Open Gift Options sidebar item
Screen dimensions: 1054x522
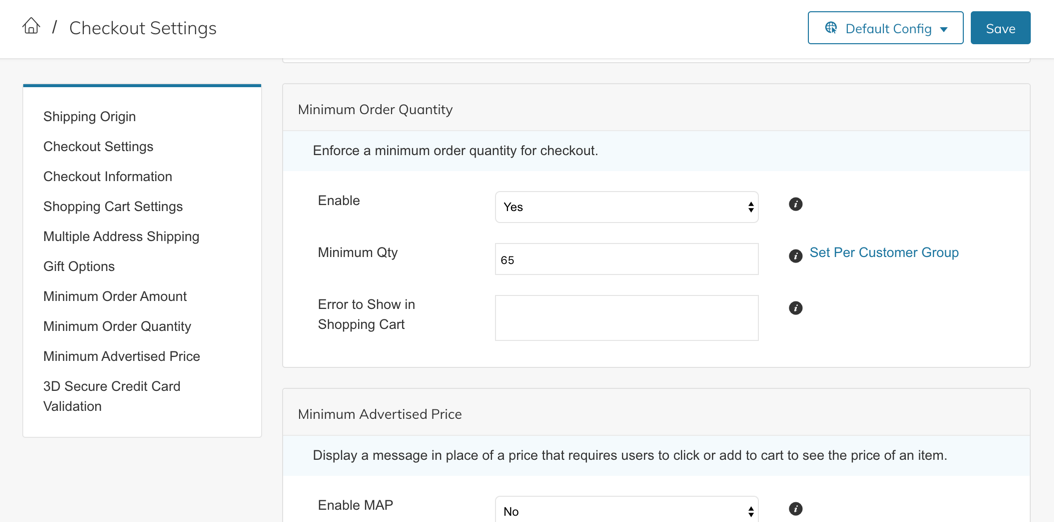pos(79,266)
